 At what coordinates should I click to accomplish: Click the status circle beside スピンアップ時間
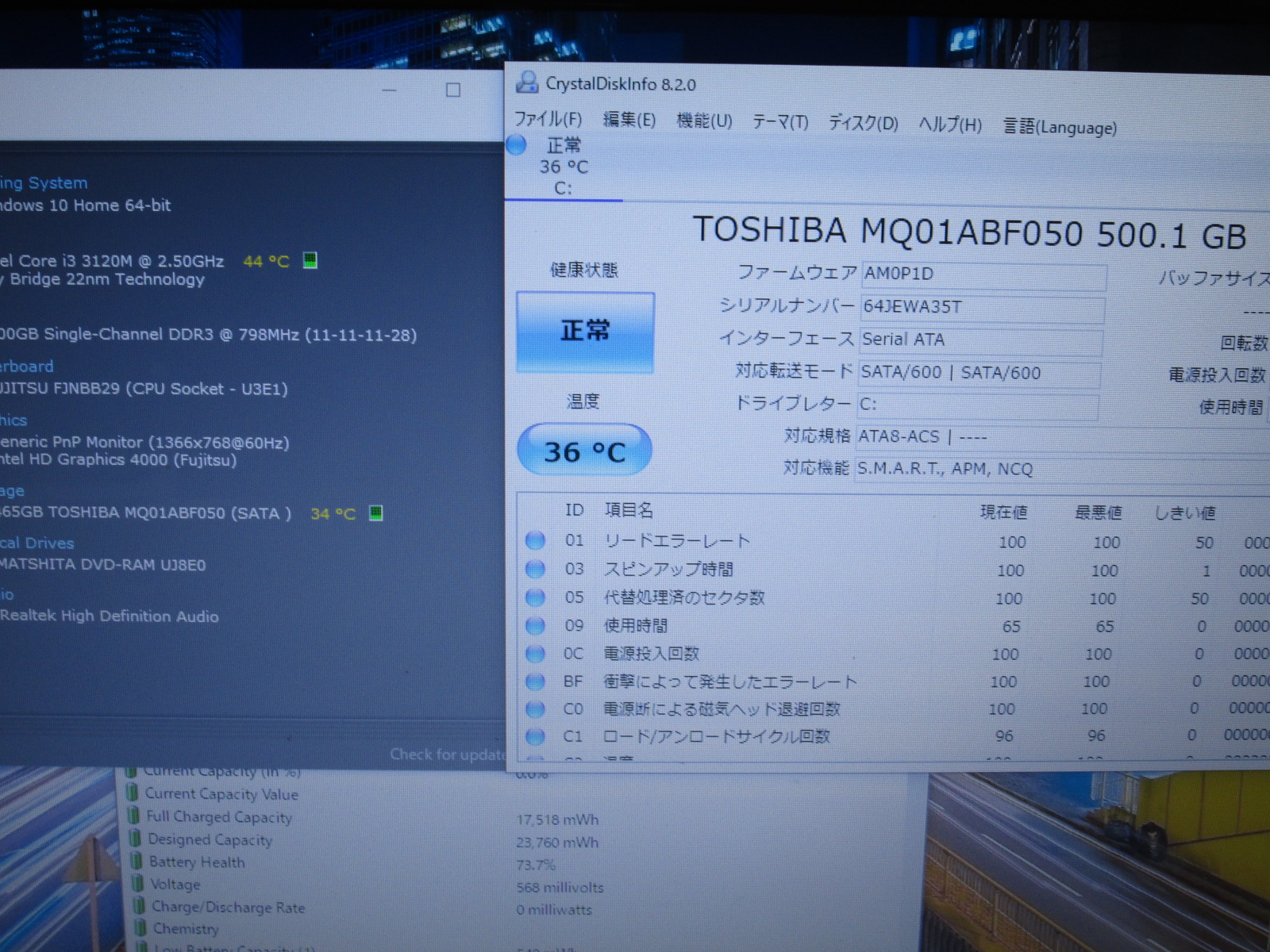pos(536,569)
